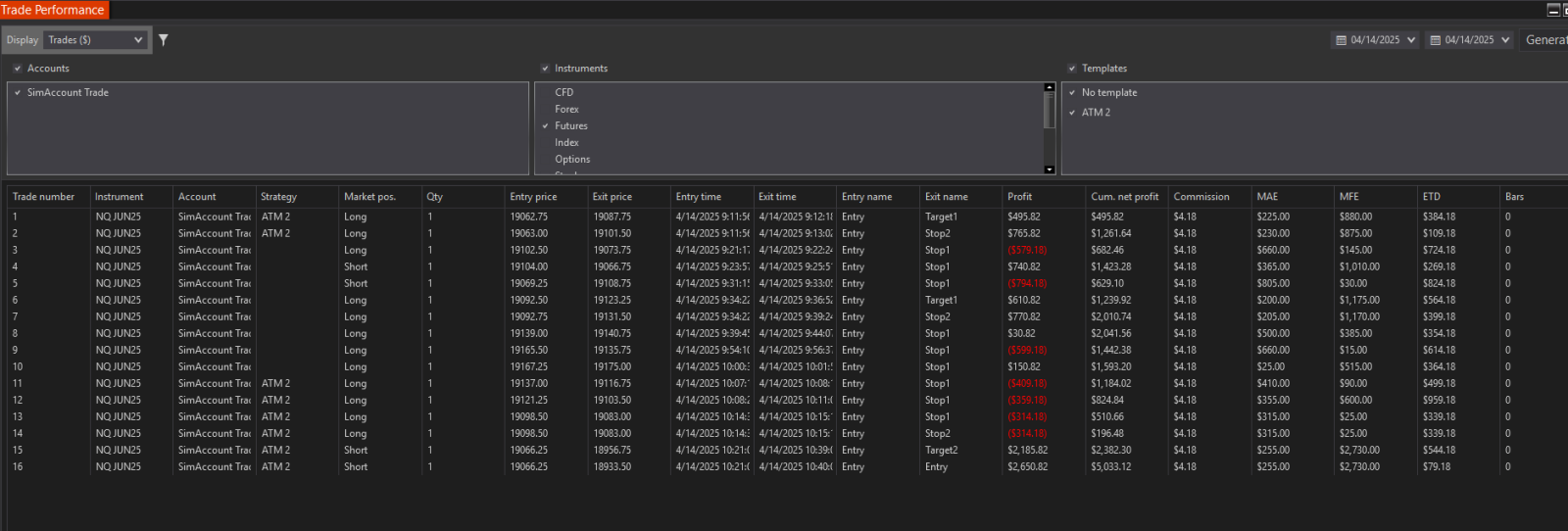Select trade 5 loss ($794.18)

pyautogui.click(x=1027, y=284)
